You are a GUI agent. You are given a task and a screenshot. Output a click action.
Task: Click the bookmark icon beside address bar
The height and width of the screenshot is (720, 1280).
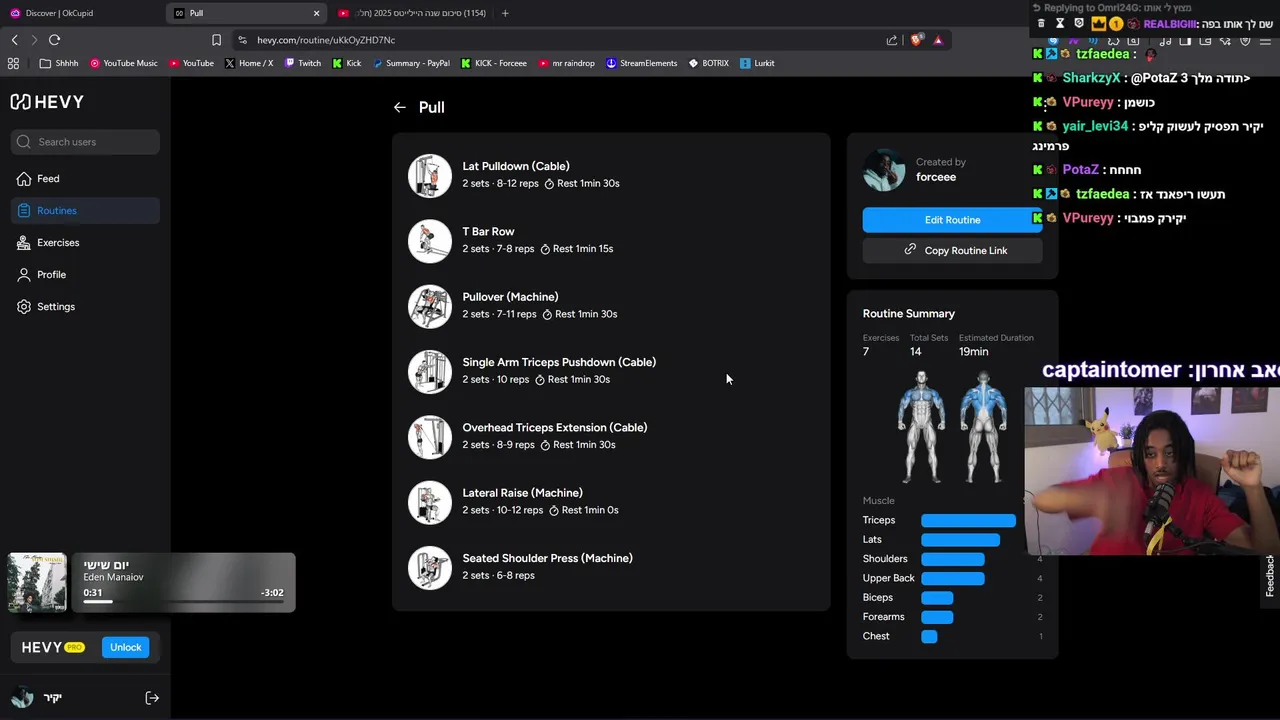point(216,40)
